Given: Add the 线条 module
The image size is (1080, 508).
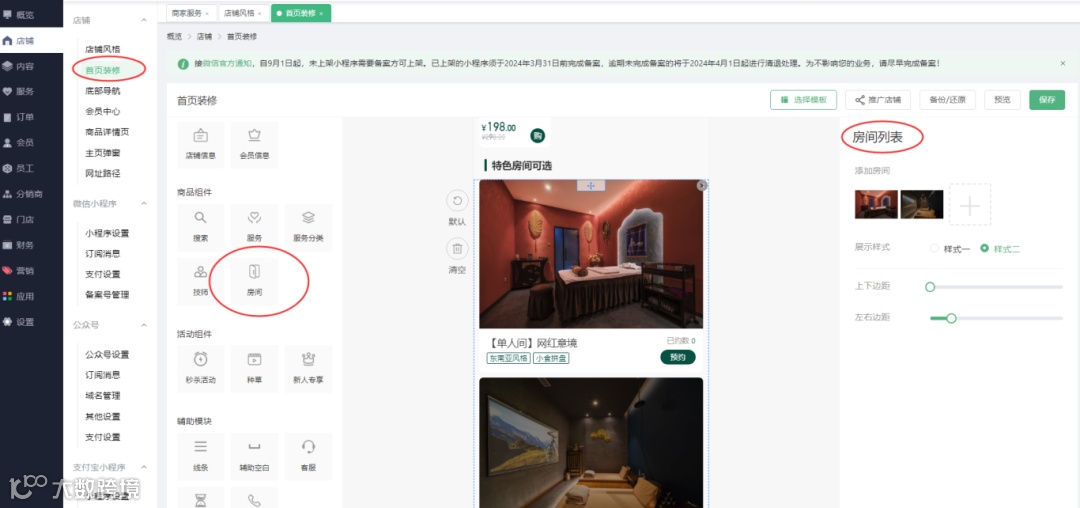Looking at the screenshot, I should pyautogui.click(x=200, y=456).
